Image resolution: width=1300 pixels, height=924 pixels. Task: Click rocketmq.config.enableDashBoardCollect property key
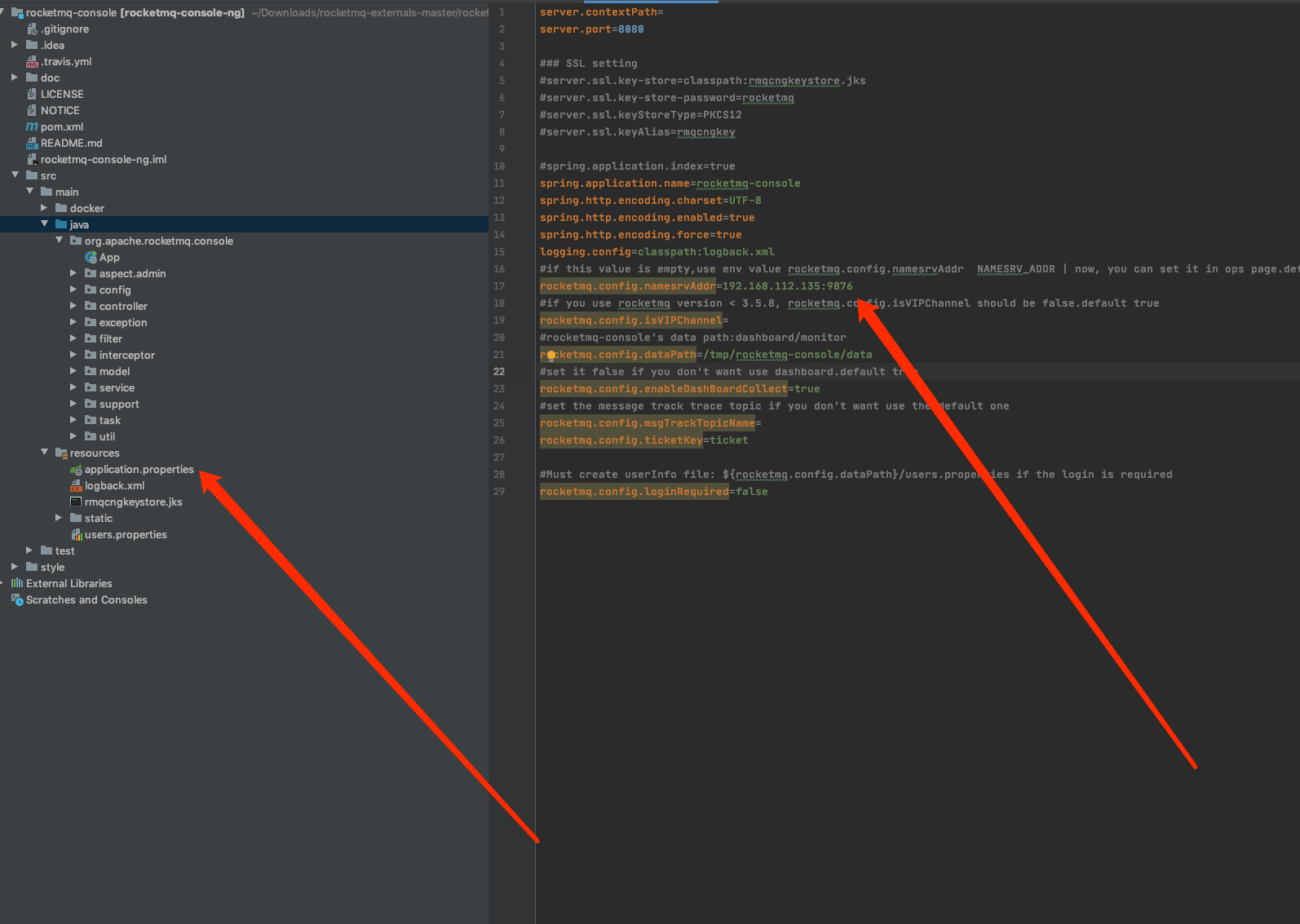[664, 389]
